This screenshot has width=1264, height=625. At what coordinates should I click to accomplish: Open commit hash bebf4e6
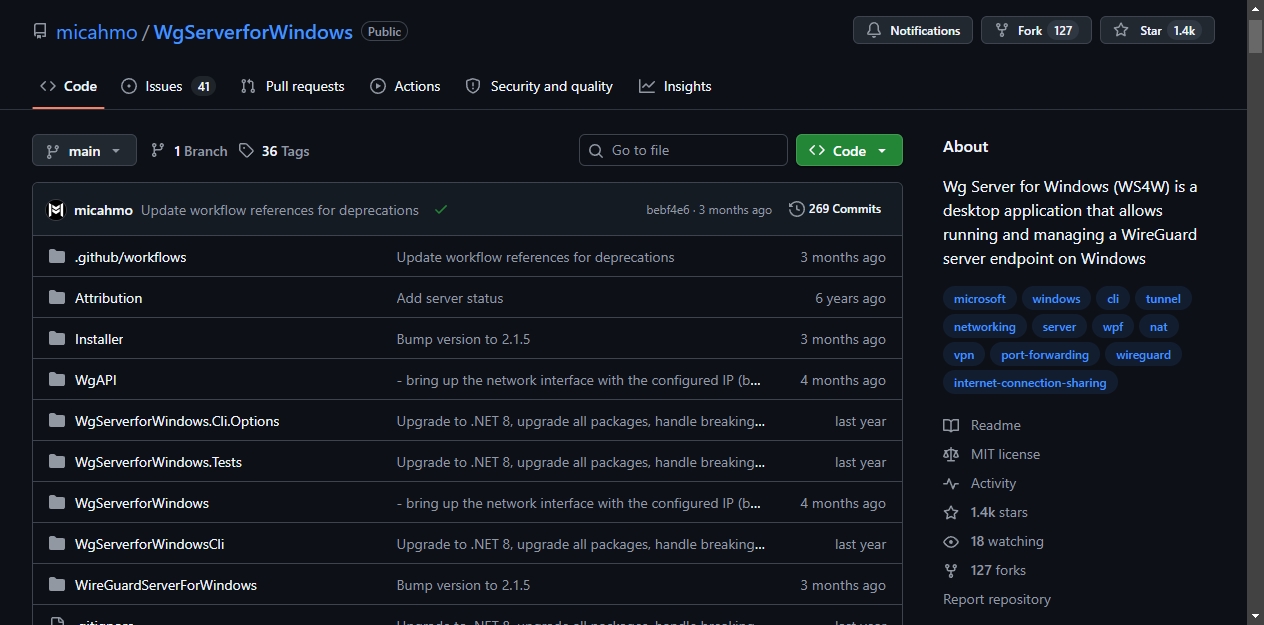tap(668, 210)
